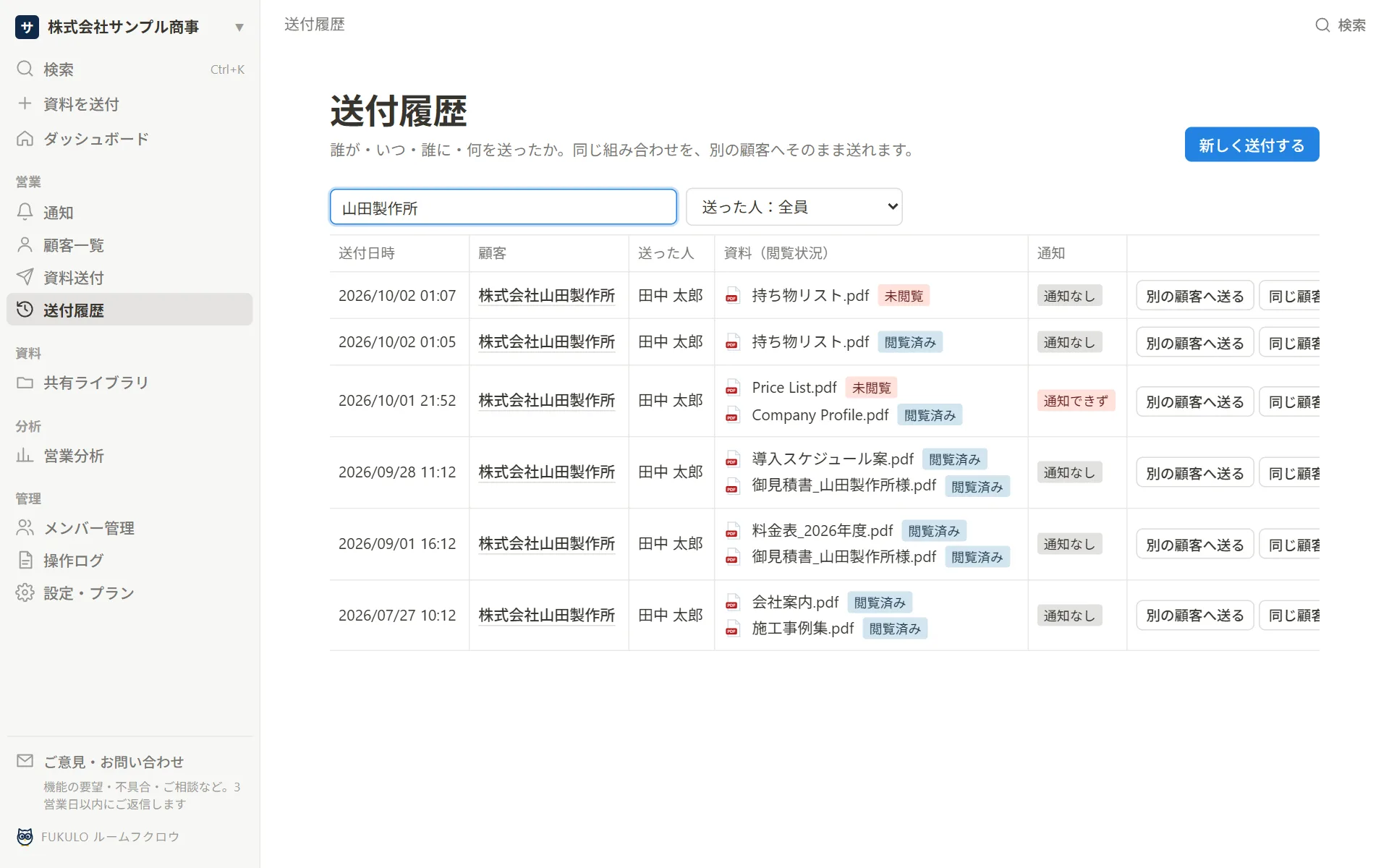Click the 設定・プラン gear icon

[x=25, y=592]
